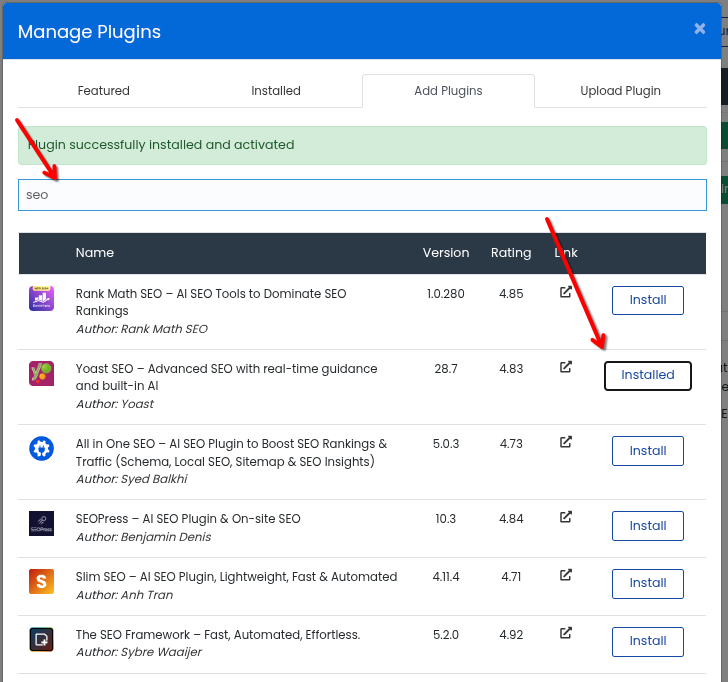Open the Upload Plugin tab
This screenshot has width=728, height=682.
tap(620, 91)
